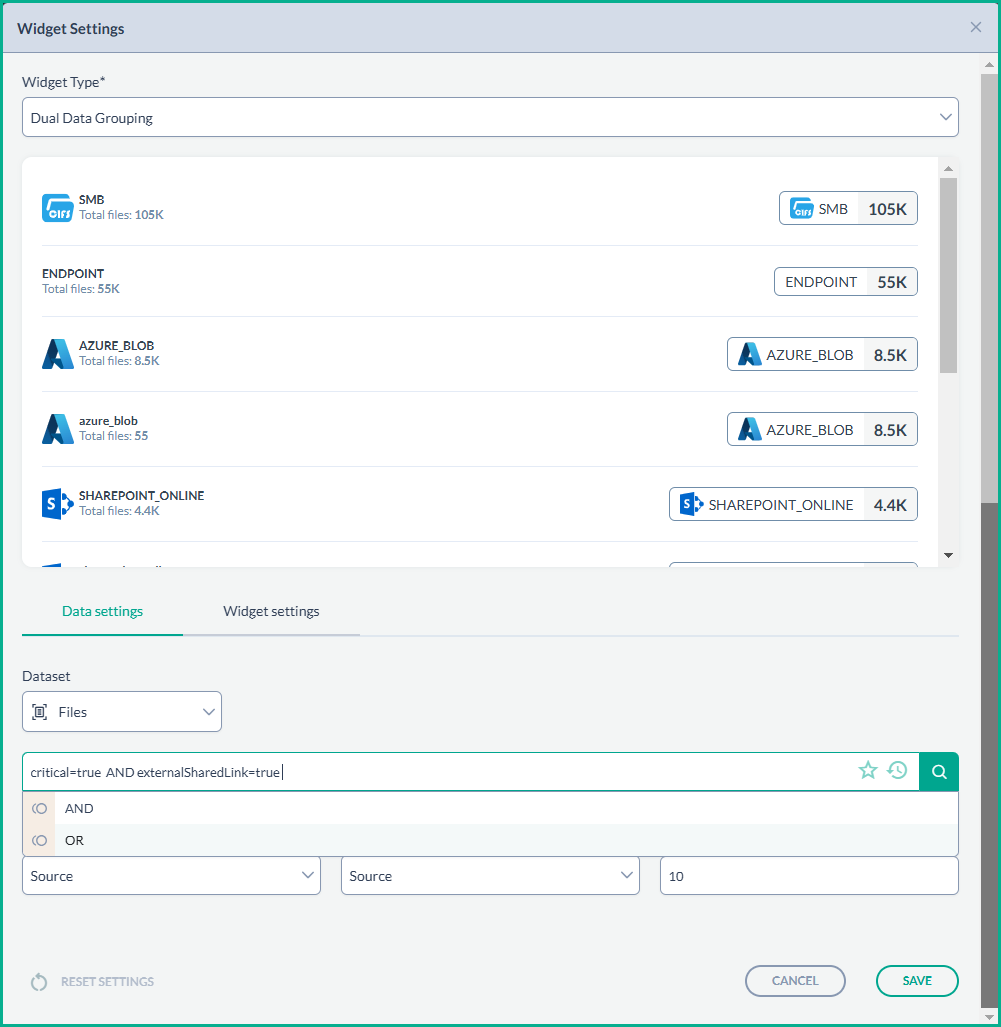Click the limit field containing 10
The image size is (1001, 1027).
tap(808, 876)
